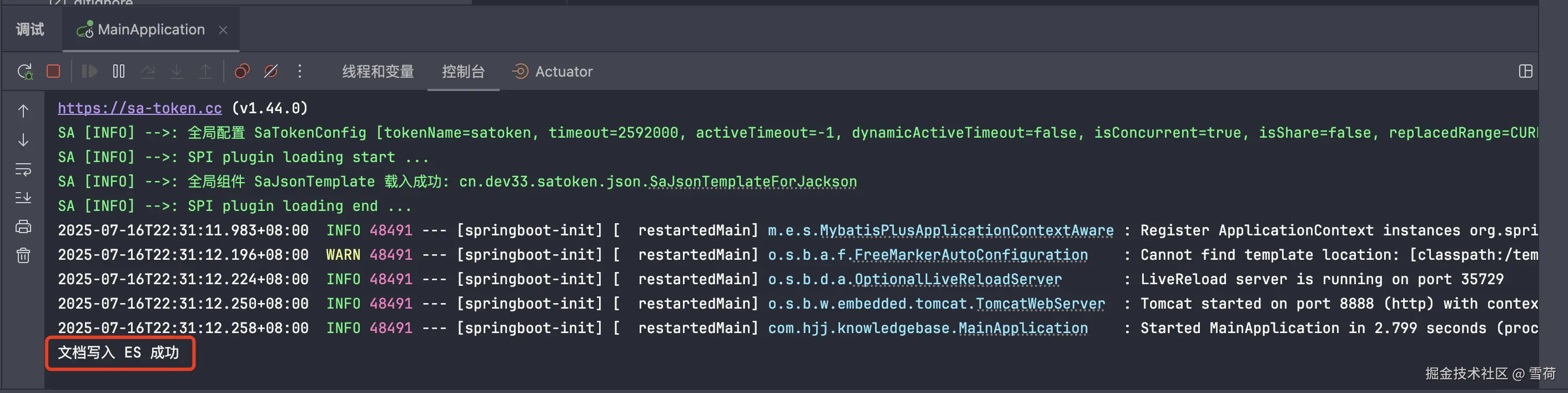Open SaJsonTemplateForJackson class link

[753, 182]
